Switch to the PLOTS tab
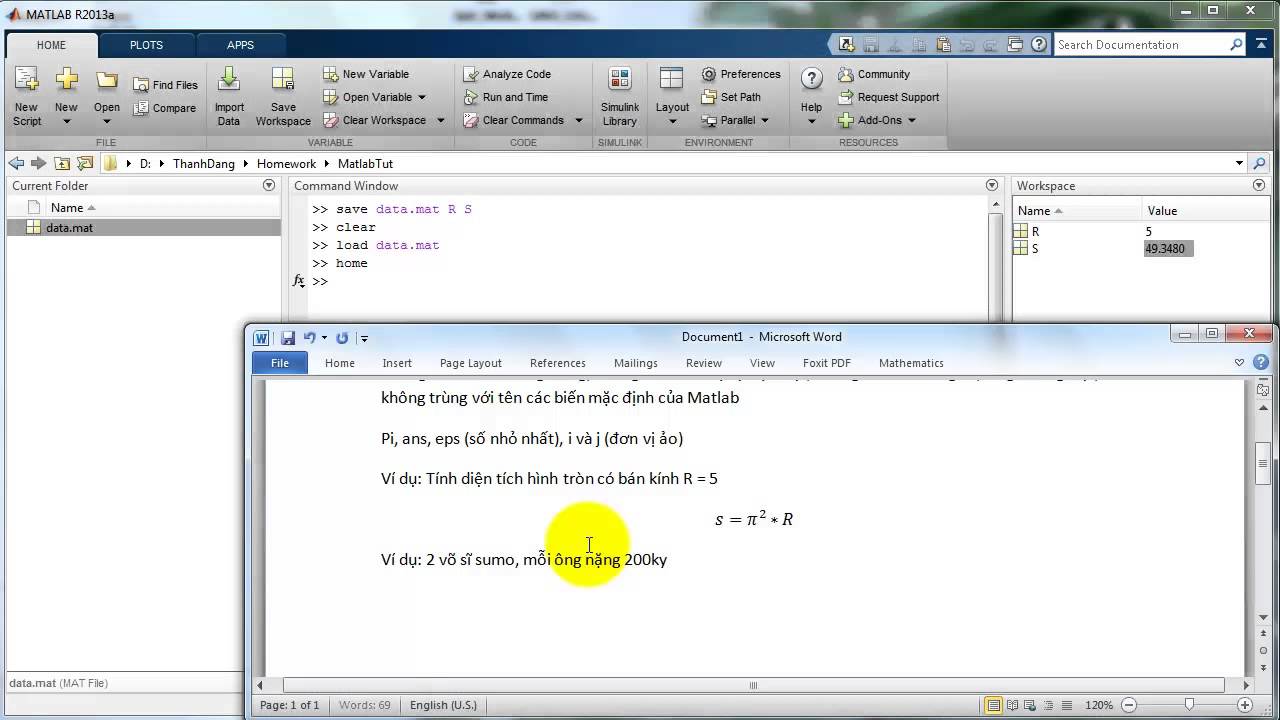The height and width of the screenshot is (720, 1280). coord(146,45)
